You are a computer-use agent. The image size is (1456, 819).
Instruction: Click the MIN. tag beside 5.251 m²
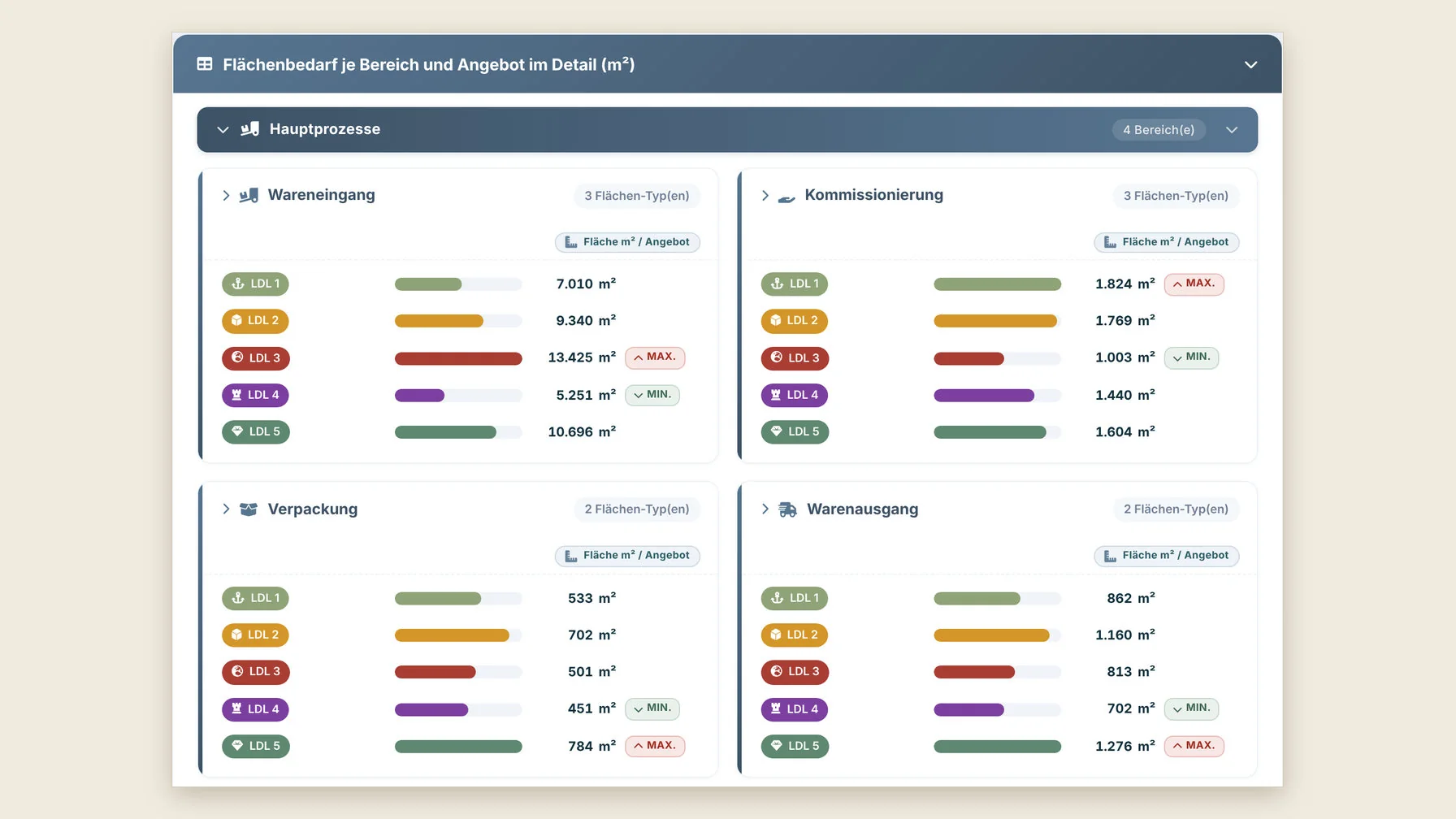[652, 395]
